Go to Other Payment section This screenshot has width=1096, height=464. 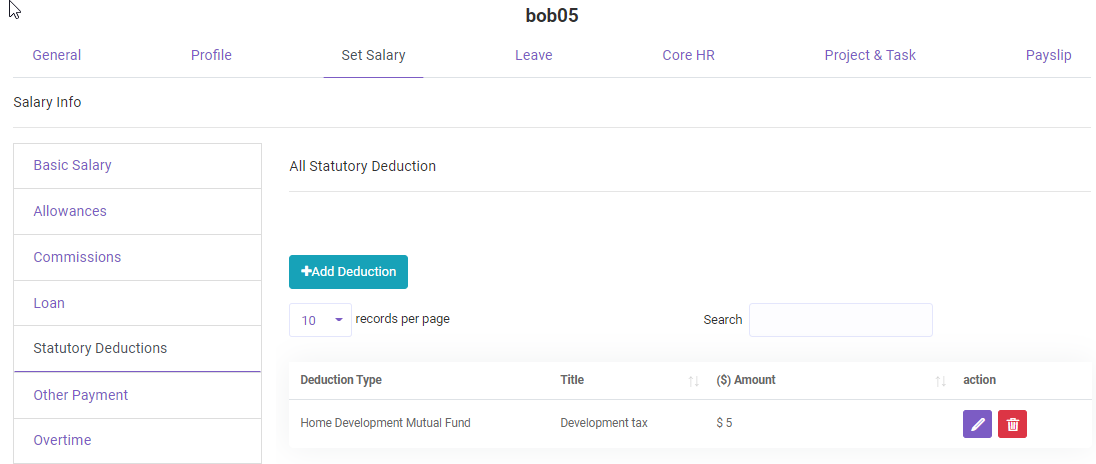pyautogui.click(x=81, y=396)
